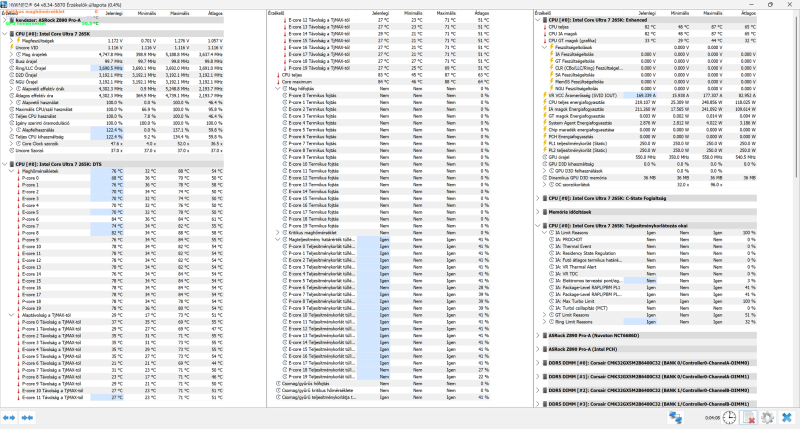Viewport: 800px width, 429px height.
Task: Collapse the Feszültségeltolások subtree
Action: tap(544, 47)
